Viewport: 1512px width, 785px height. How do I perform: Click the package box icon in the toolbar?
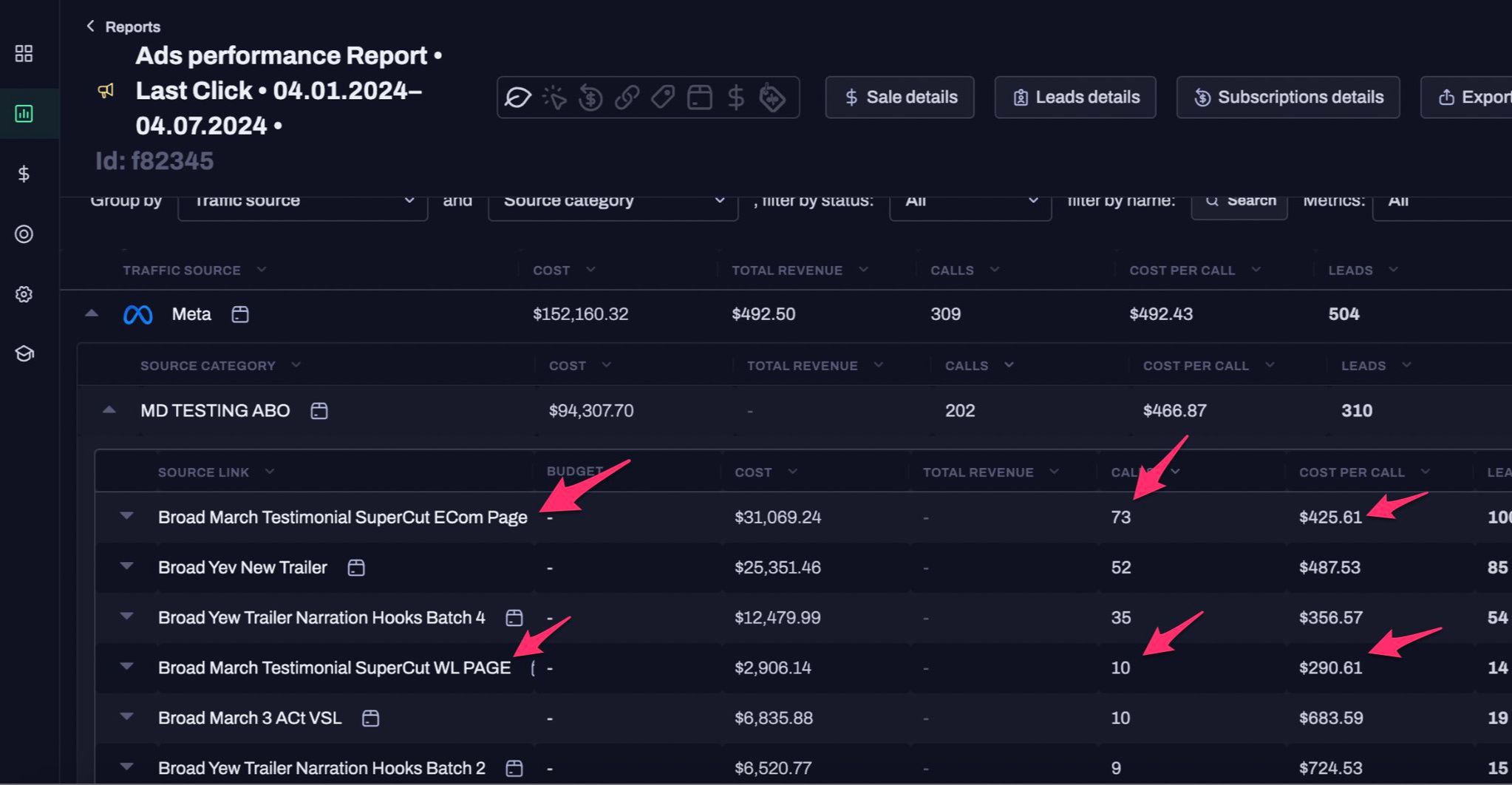click(699, 98)
